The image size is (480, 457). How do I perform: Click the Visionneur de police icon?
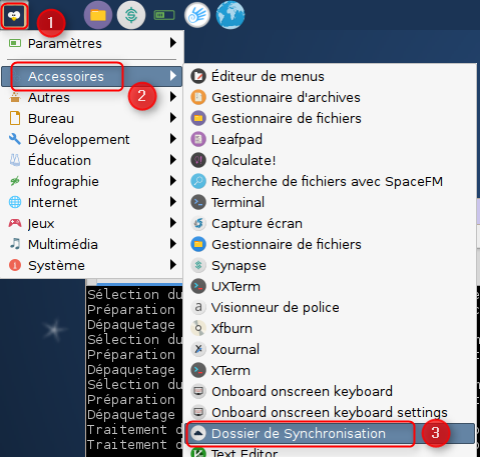point(198,307)
